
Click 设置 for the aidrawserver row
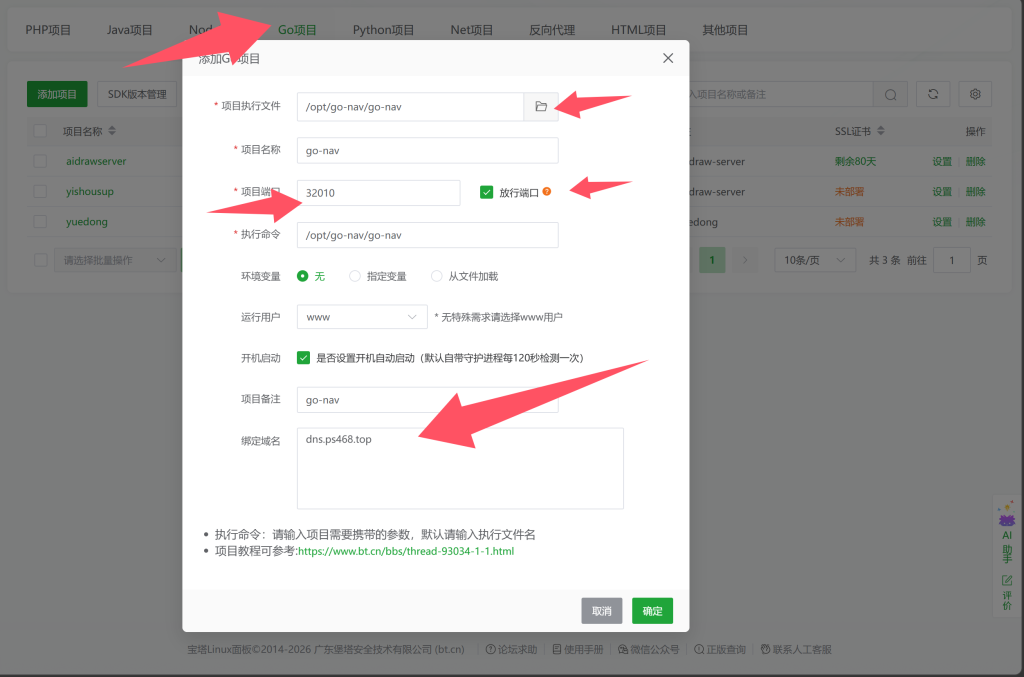(942, 161)
